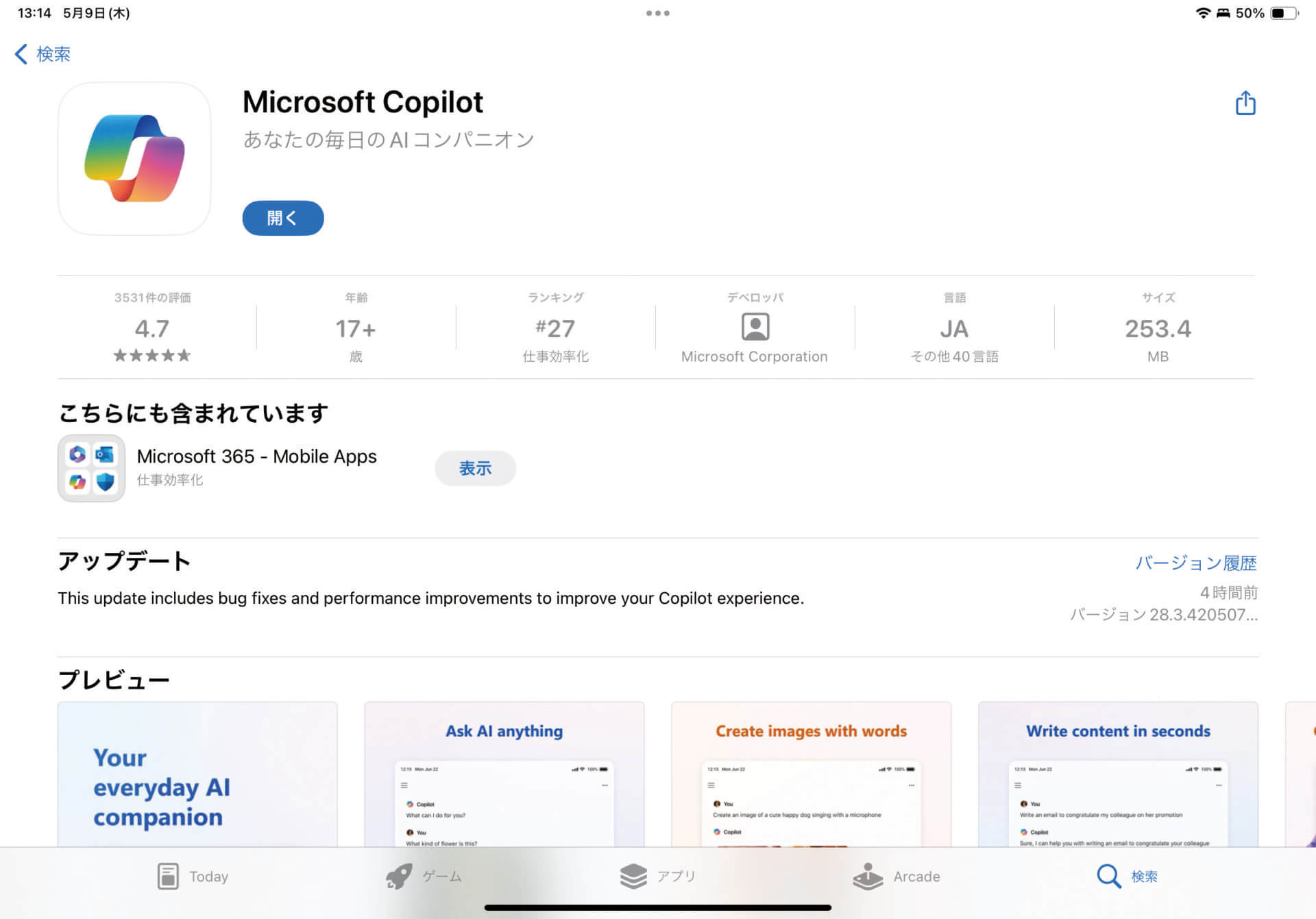1316x919 pixels.
Task: Open the Microsoft Copilot app icon
Action: (x=134, y=158)
